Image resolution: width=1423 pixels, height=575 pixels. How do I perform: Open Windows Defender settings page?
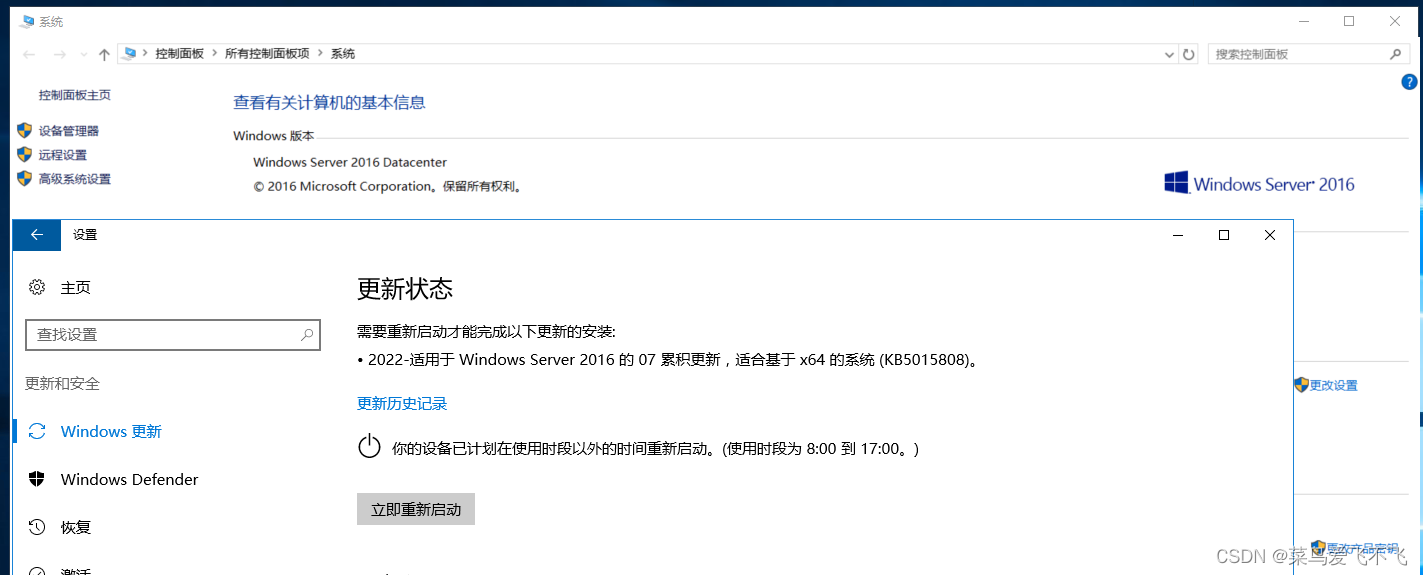pos(130,479)
